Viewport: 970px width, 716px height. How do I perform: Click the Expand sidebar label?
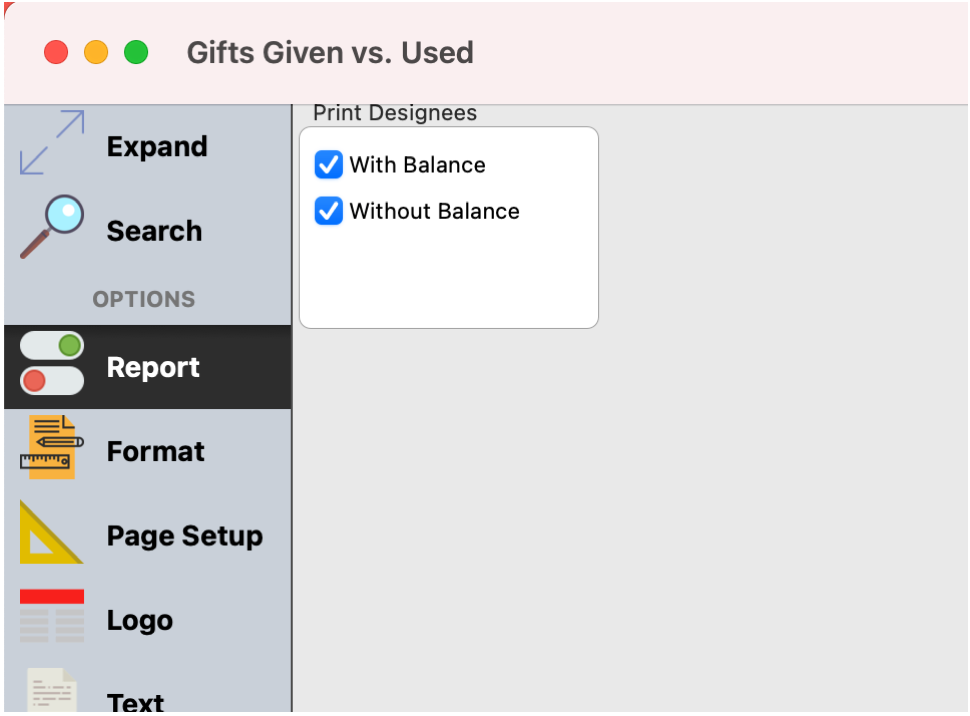157,147
